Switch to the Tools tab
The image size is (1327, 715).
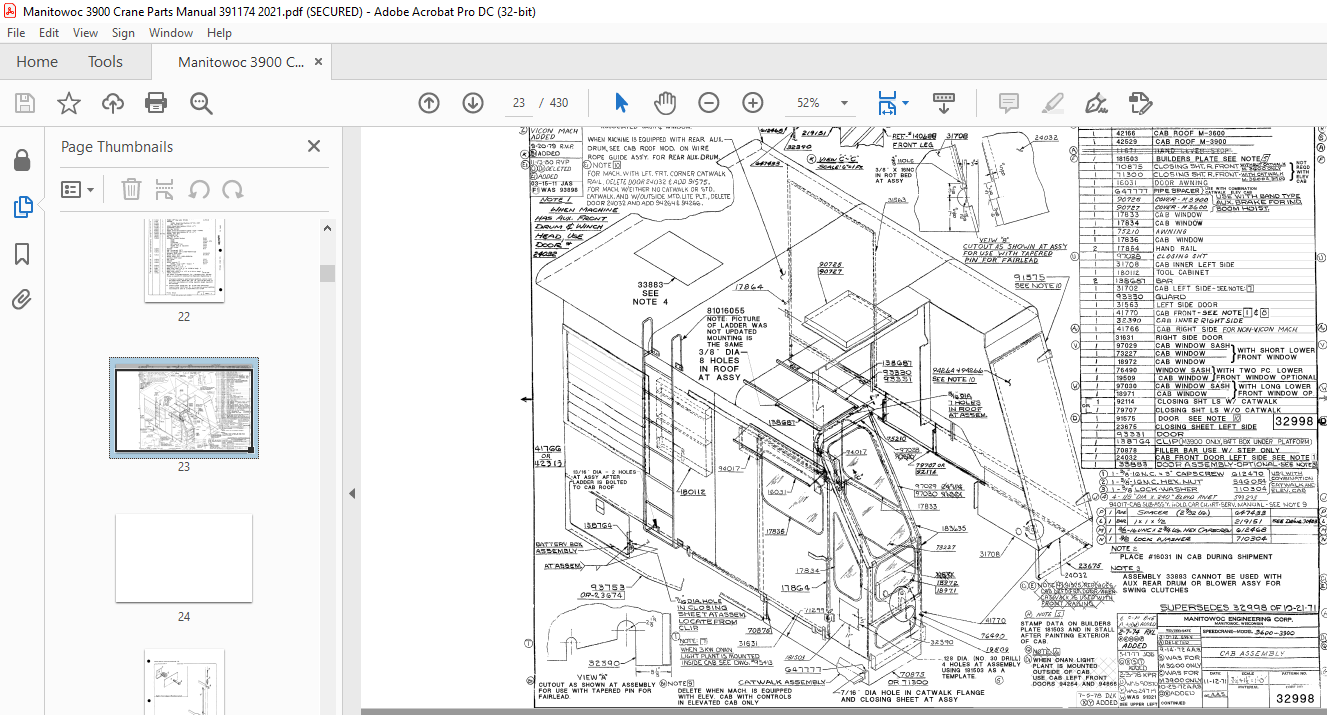tap(105, 62)
